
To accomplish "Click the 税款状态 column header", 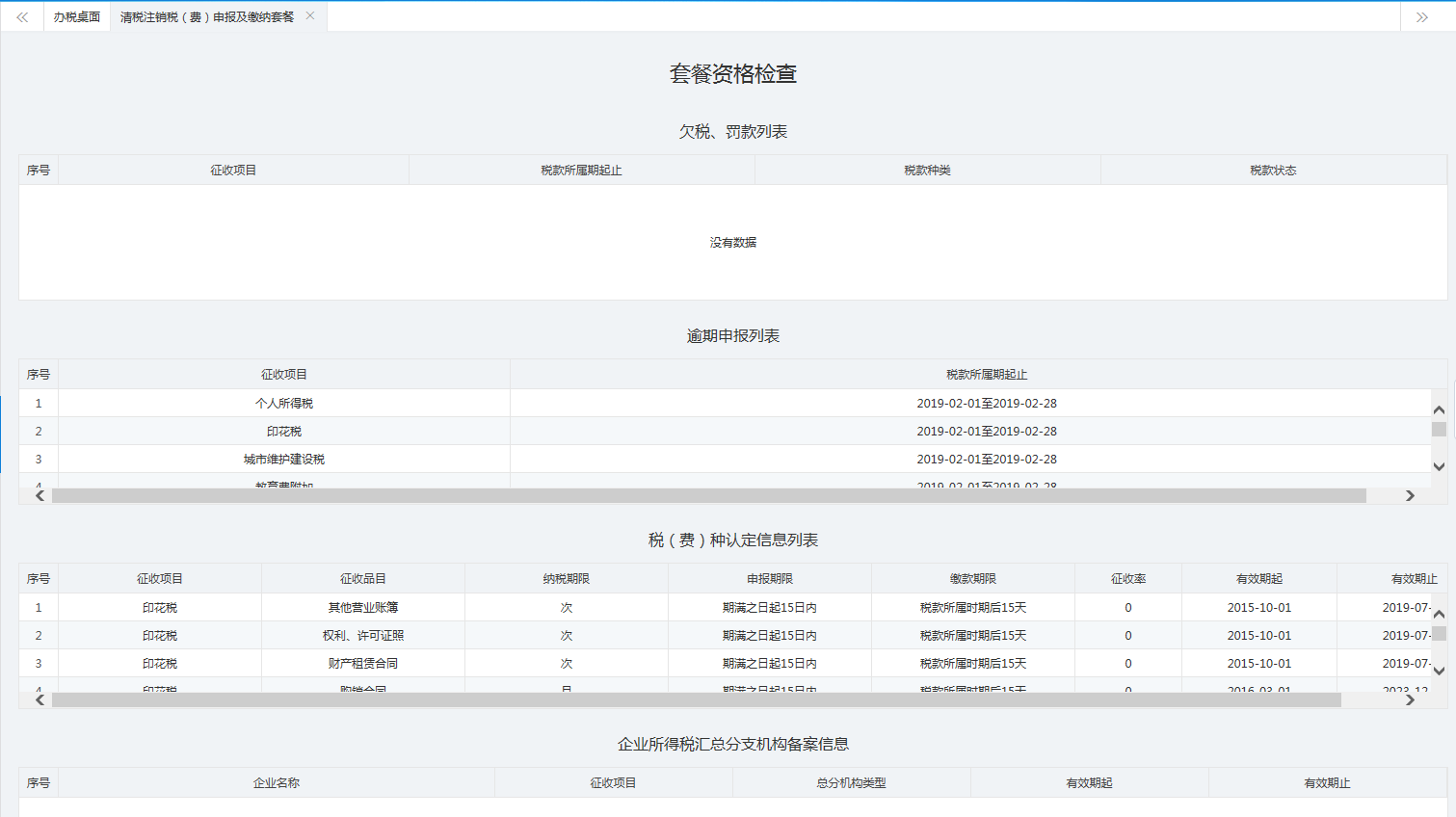I will [x=1273, y=171].
